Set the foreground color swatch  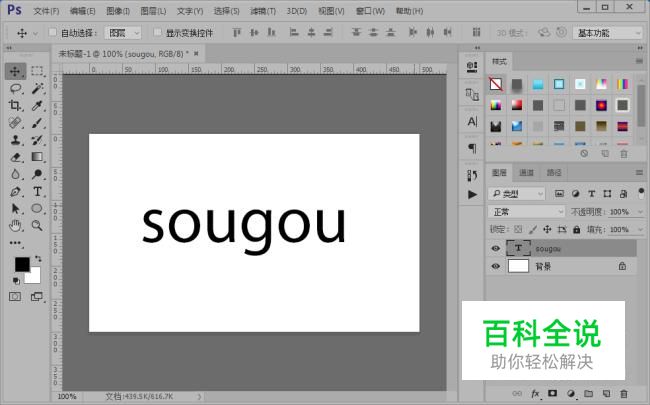click(21, 263)
